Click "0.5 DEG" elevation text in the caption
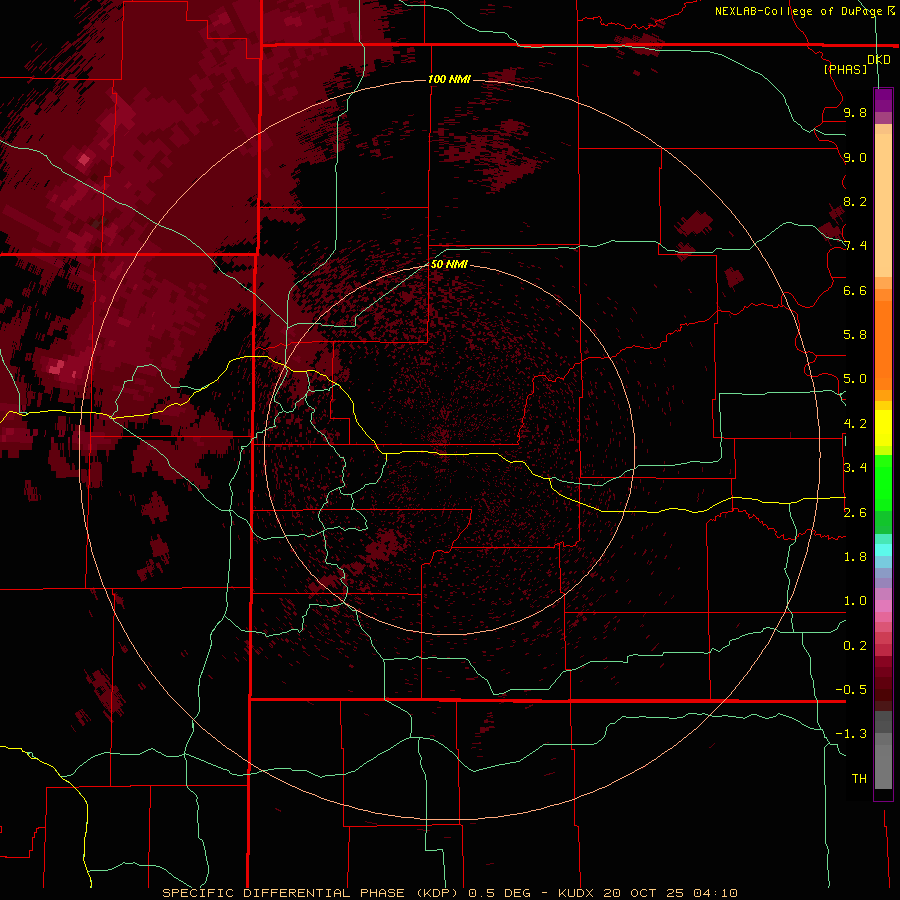Viewport: 900px width, 900px height. point(499,893)
